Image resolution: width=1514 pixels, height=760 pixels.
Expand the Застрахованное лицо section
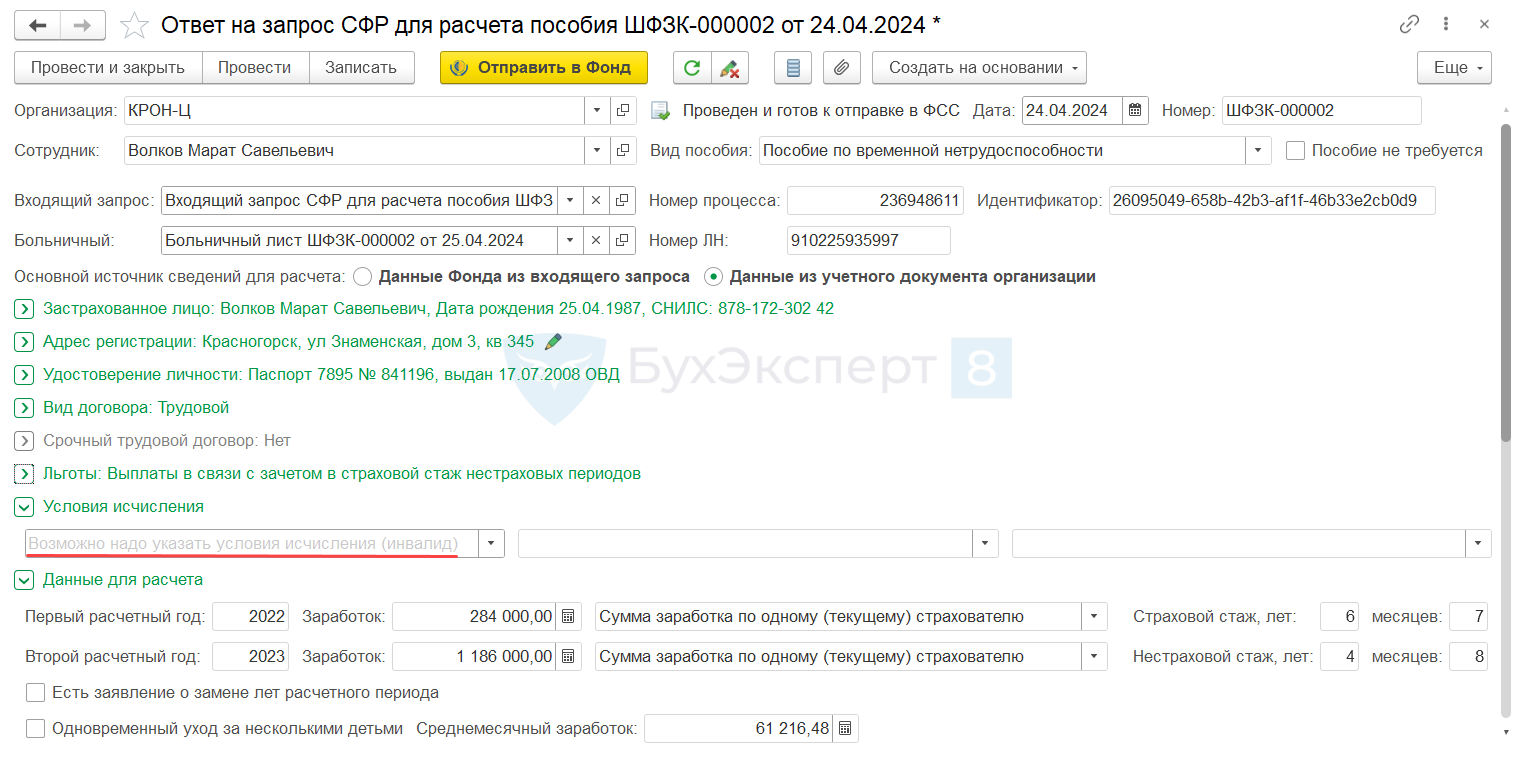pos(25,309)
